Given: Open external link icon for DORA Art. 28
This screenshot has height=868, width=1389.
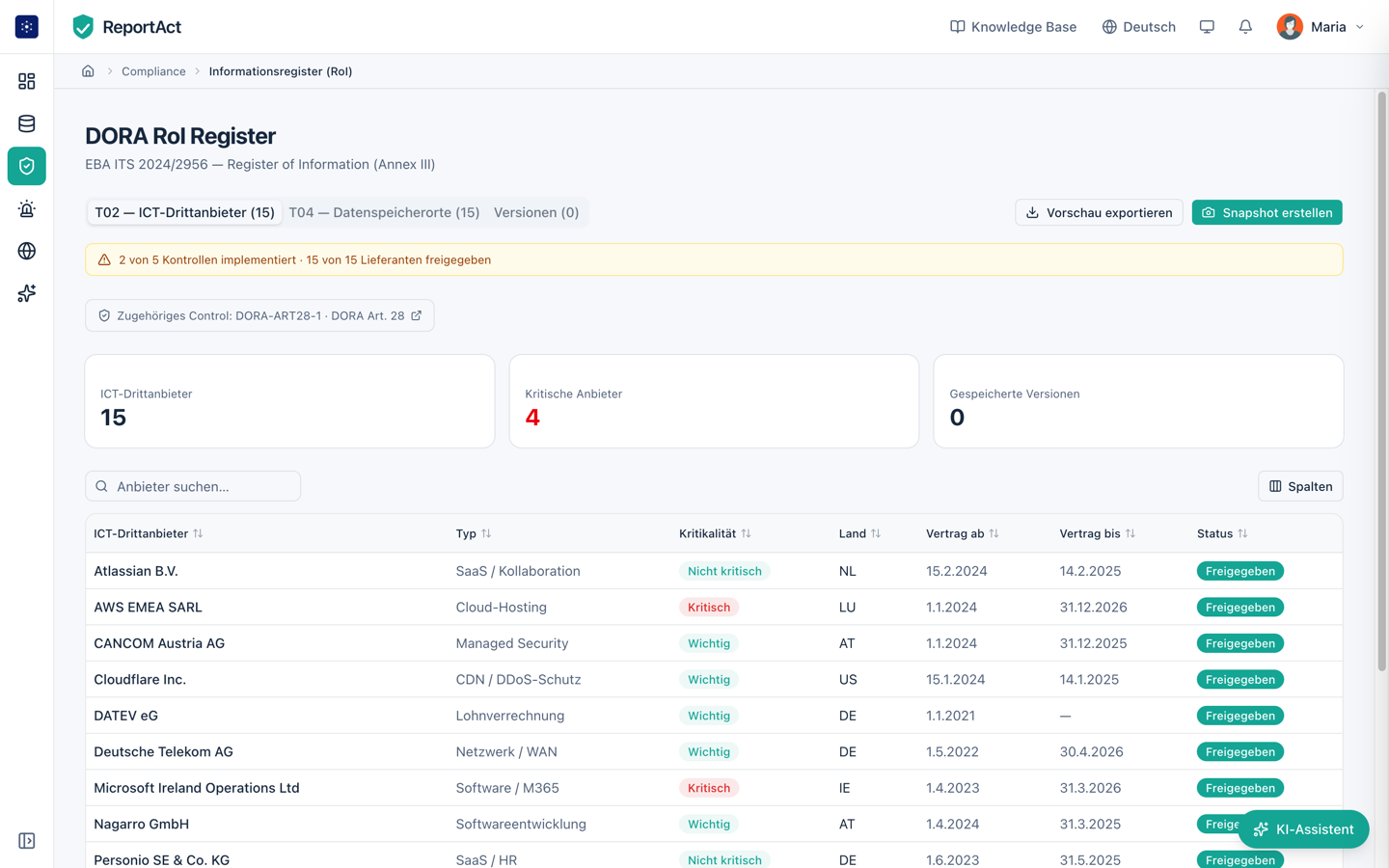Looking at the screenshot, I should [x=417, y=315].
